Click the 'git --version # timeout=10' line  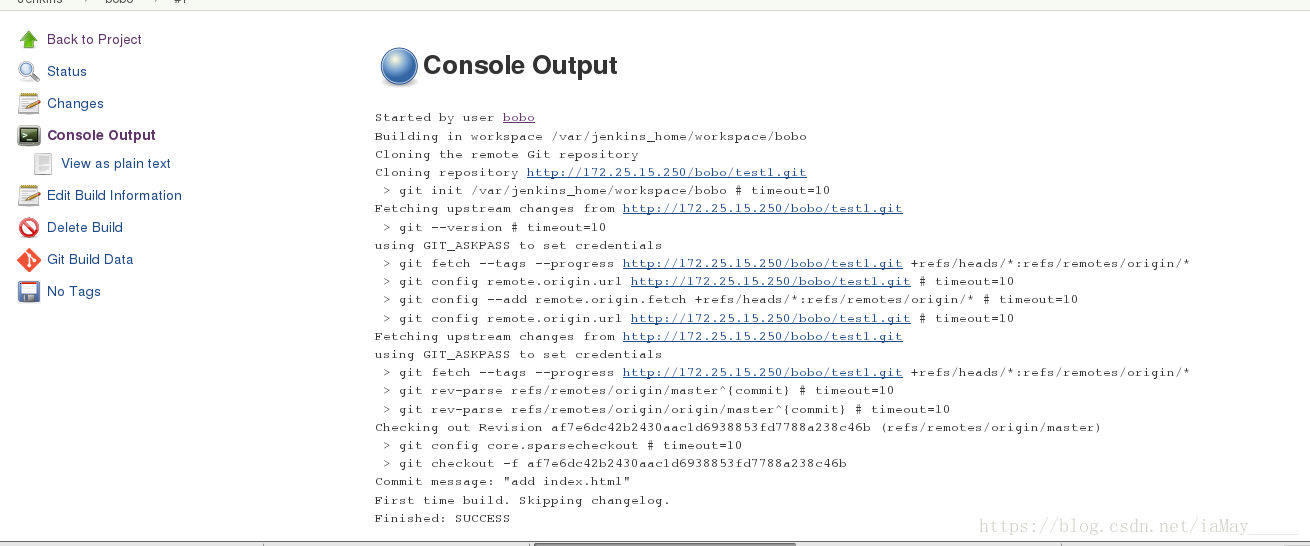coord(494,227)
